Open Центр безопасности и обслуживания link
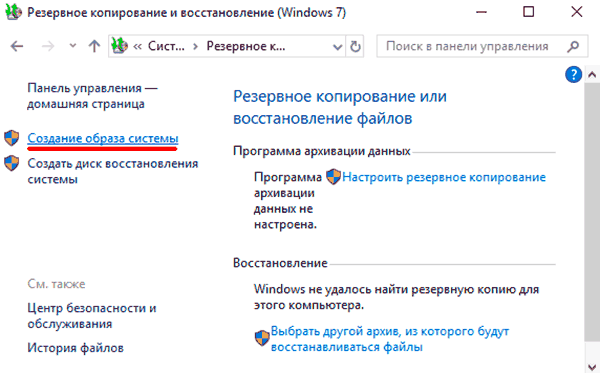 92,316
